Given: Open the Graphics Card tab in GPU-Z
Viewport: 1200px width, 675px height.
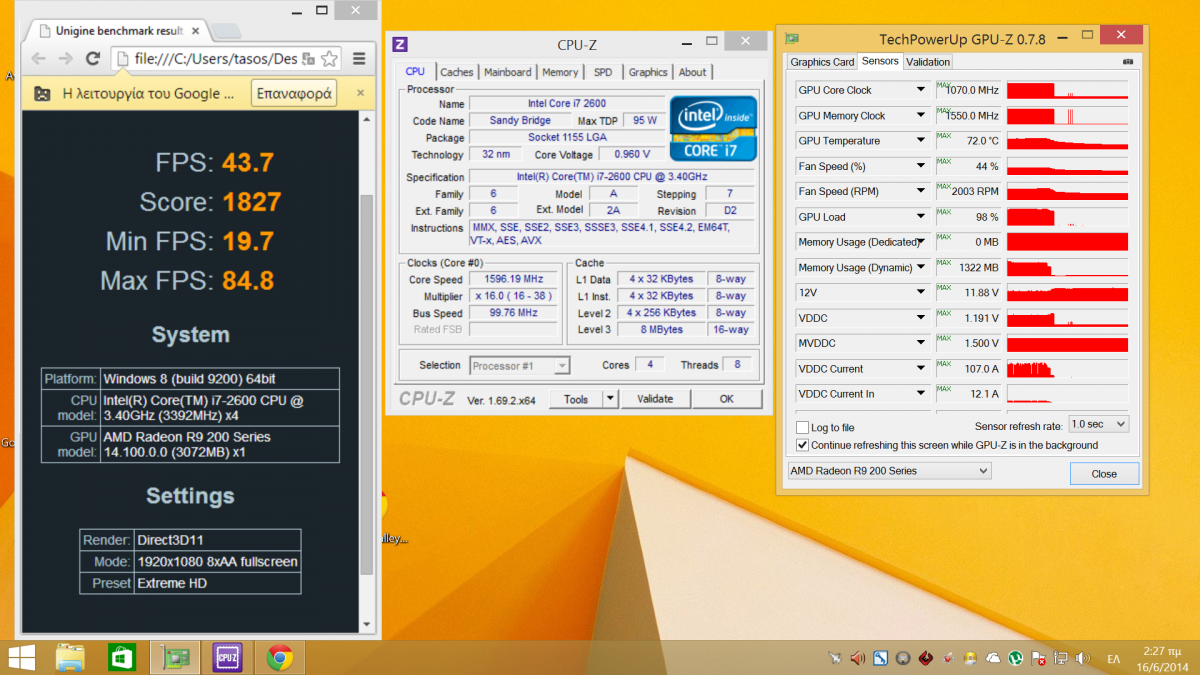Looking at the screenshot, I should 823,62.
